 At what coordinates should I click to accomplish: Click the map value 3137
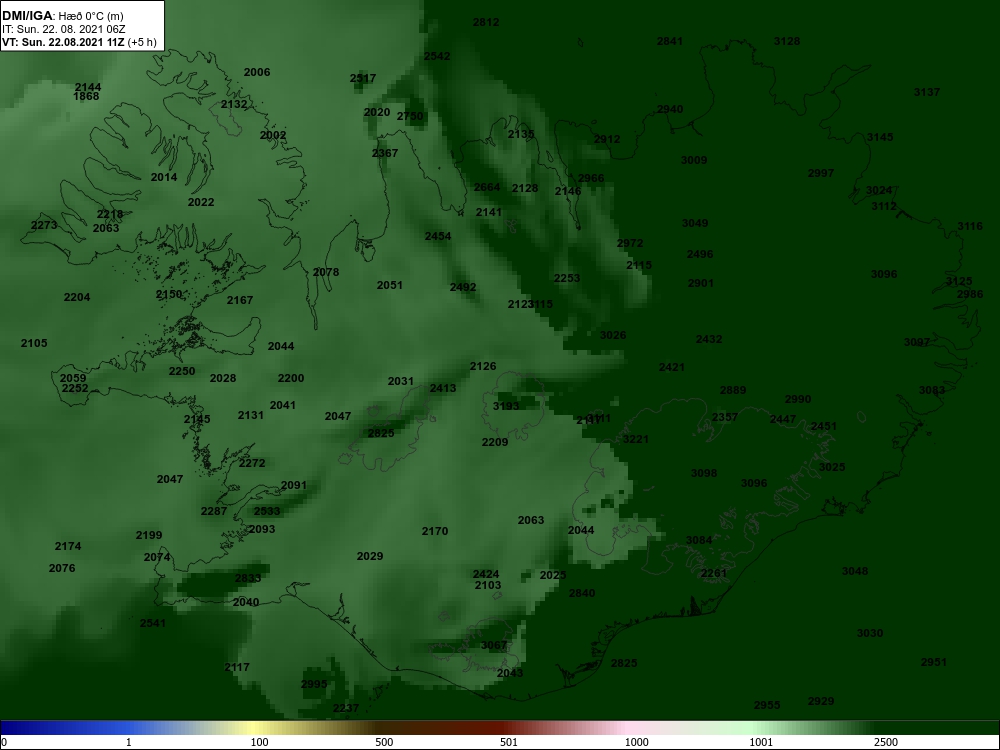pyautogui.click(x=927, y=92)
